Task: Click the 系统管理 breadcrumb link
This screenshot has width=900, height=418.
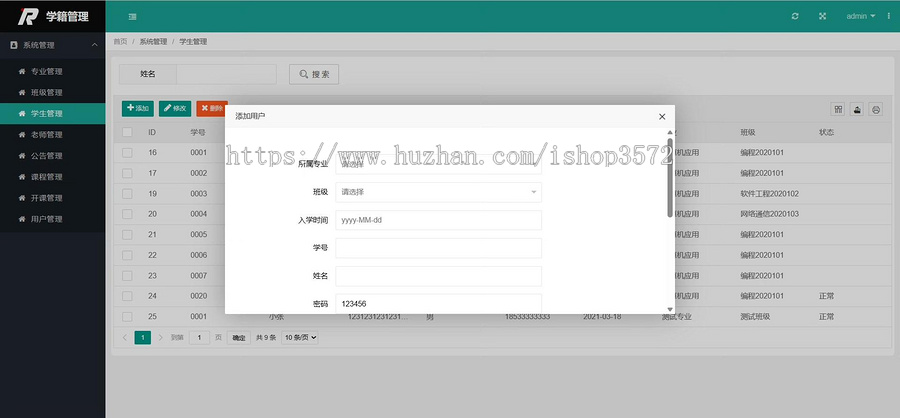Action: 153,41
